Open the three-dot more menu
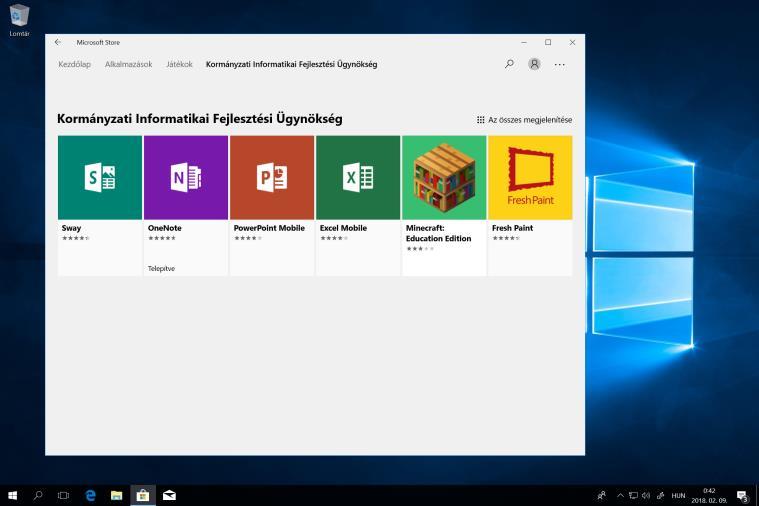The width and height of the screenshot is (759, 506). tap(560, 64)
